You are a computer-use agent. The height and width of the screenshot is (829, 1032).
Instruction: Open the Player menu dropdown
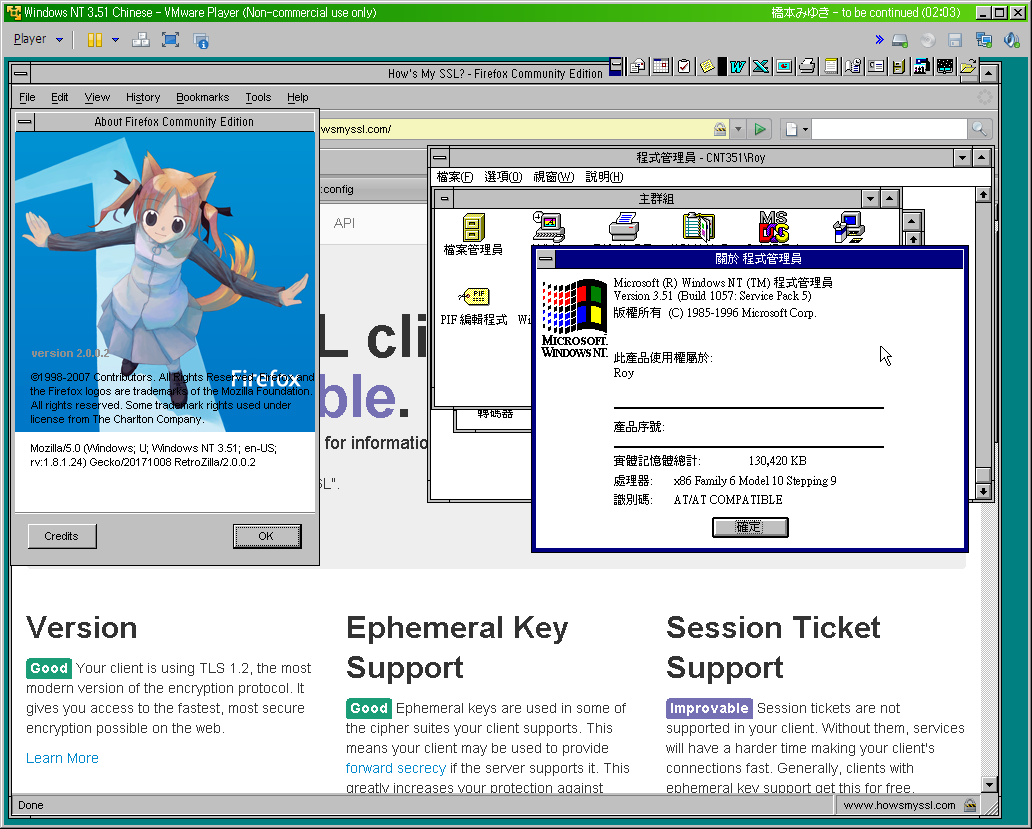[x=38, y=39]
